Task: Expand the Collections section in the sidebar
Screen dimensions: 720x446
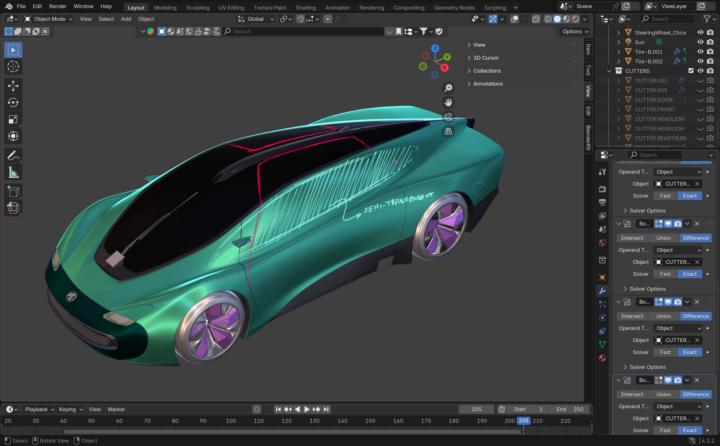Action: [487, 71]
